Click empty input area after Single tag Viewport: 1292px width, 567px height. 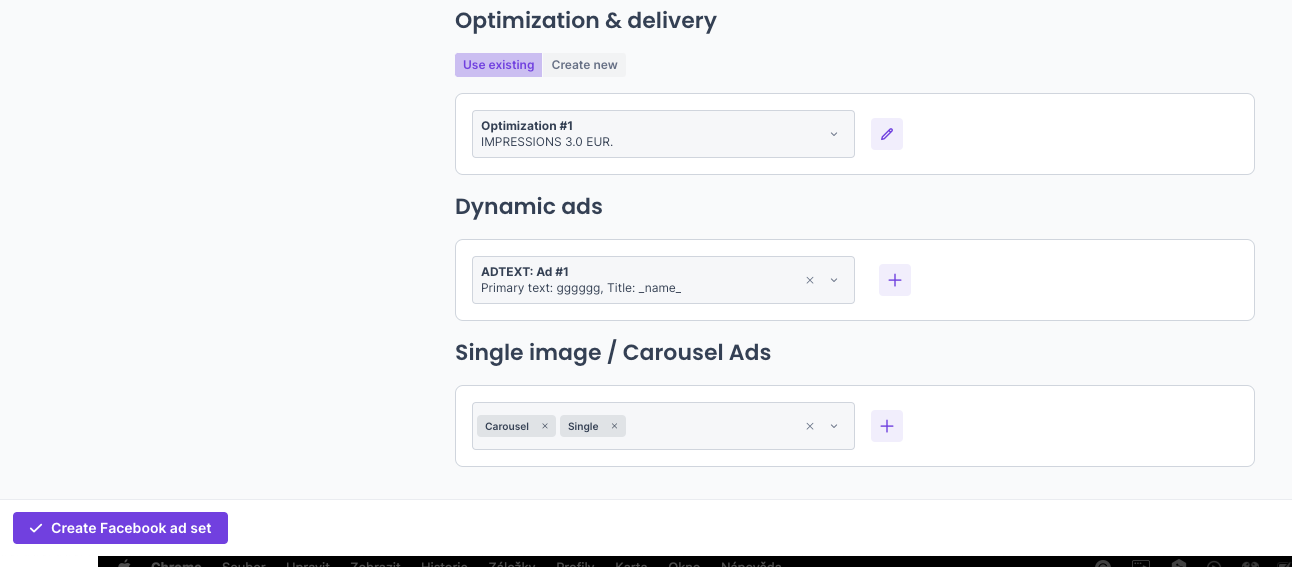[710, 426]
